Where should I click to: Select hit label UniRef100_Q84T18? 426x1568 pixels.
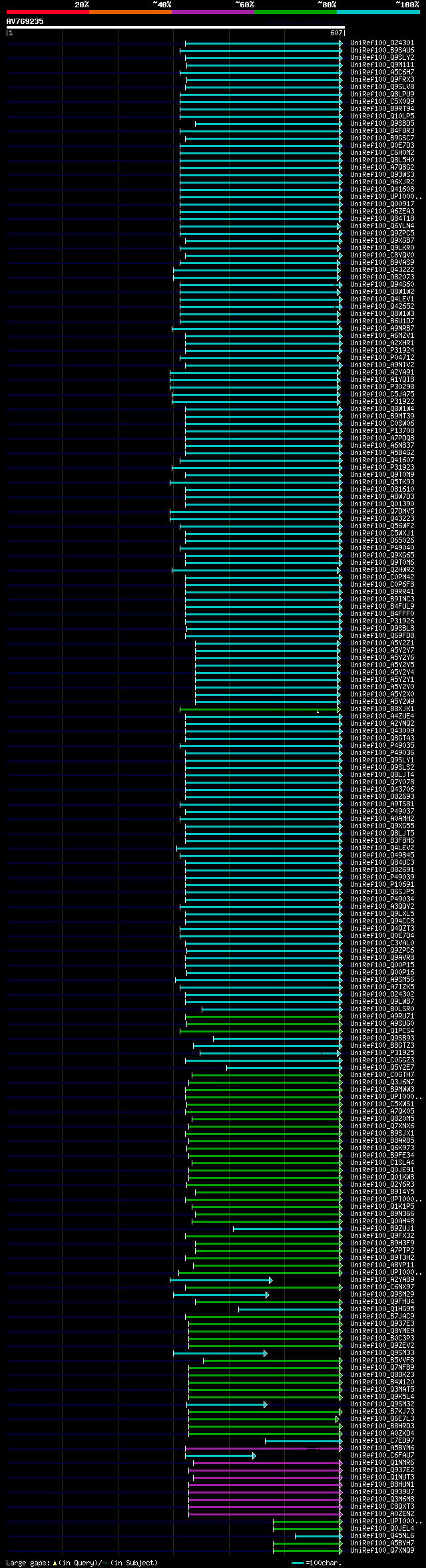[x=382, y=218]
